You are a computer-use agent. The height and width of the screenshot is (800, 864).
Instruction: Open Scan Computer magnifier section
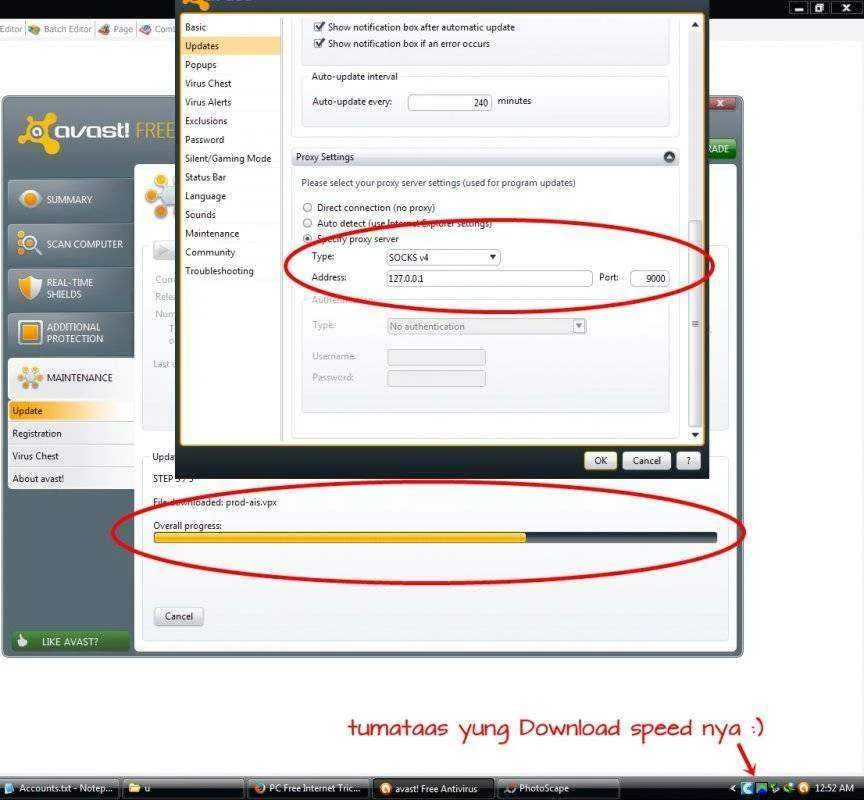(71, 244)
